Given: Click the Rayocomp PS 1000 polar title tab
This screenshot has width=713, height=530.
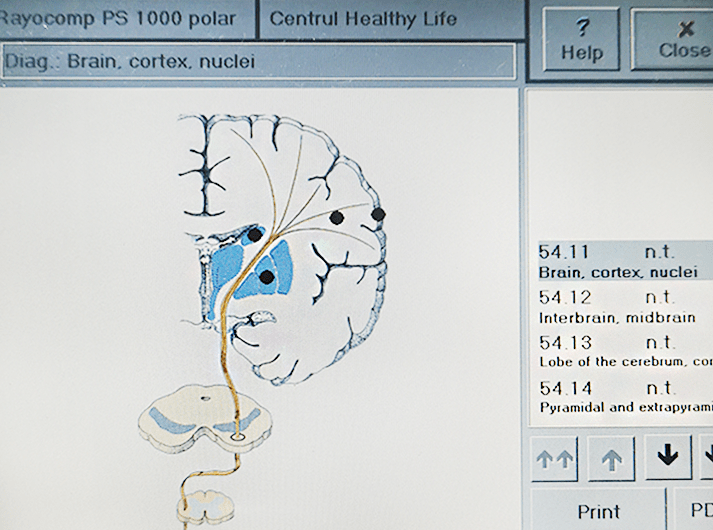Looking at the screenshot, I should [126, 18].
